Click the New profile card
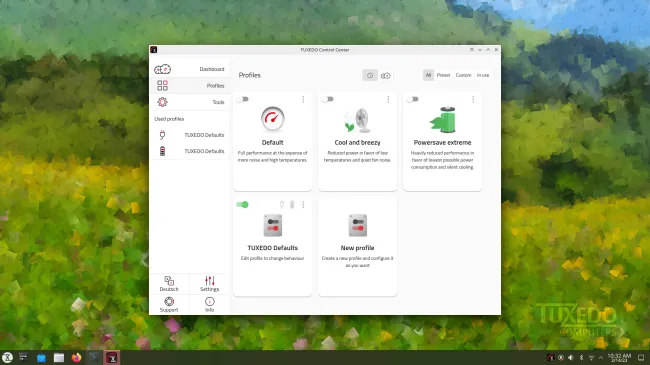 [x=357, y=247]
